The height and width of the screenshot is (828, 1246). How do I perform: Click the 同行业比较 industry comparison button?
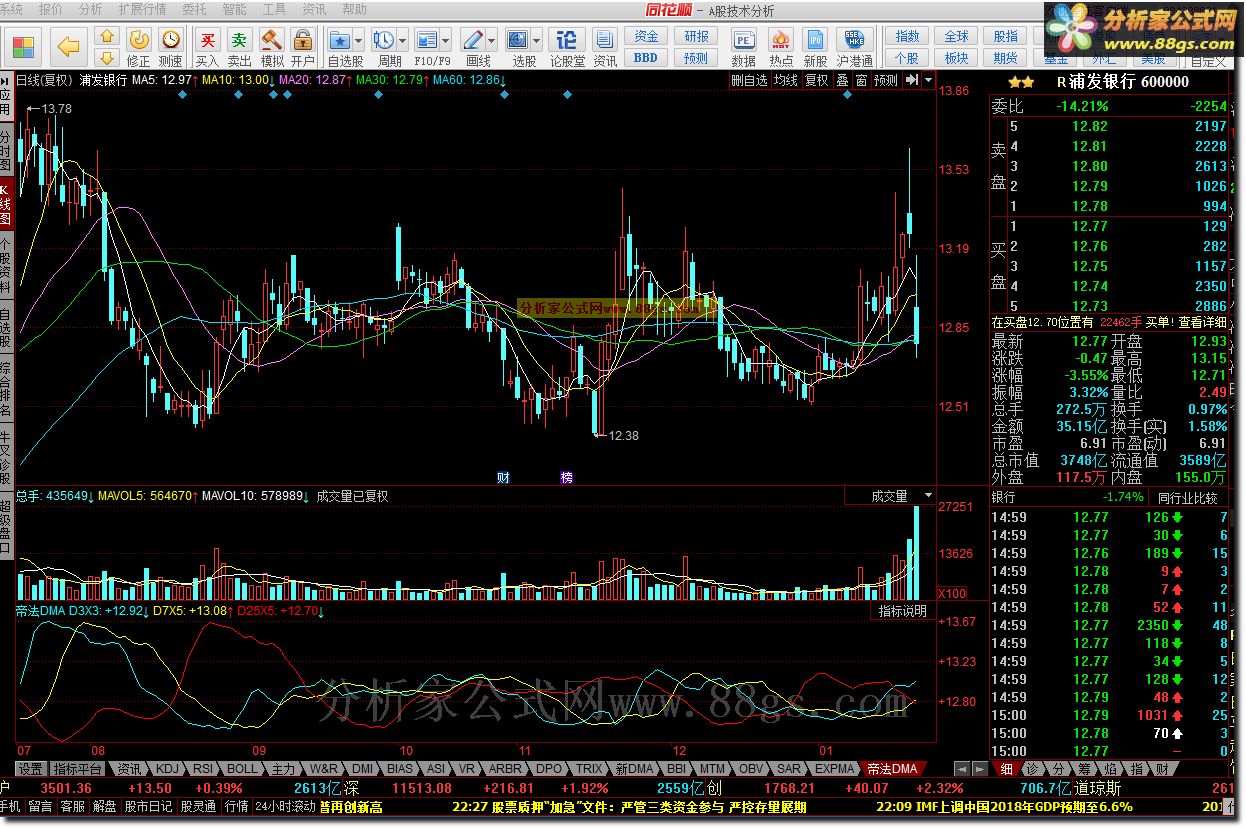1188,497
